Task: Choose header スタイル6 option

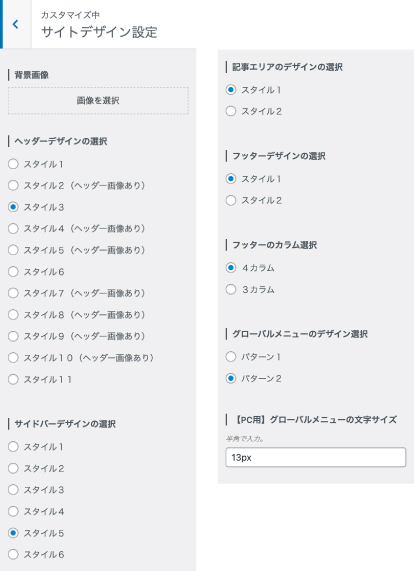Action: click(13, 271)
